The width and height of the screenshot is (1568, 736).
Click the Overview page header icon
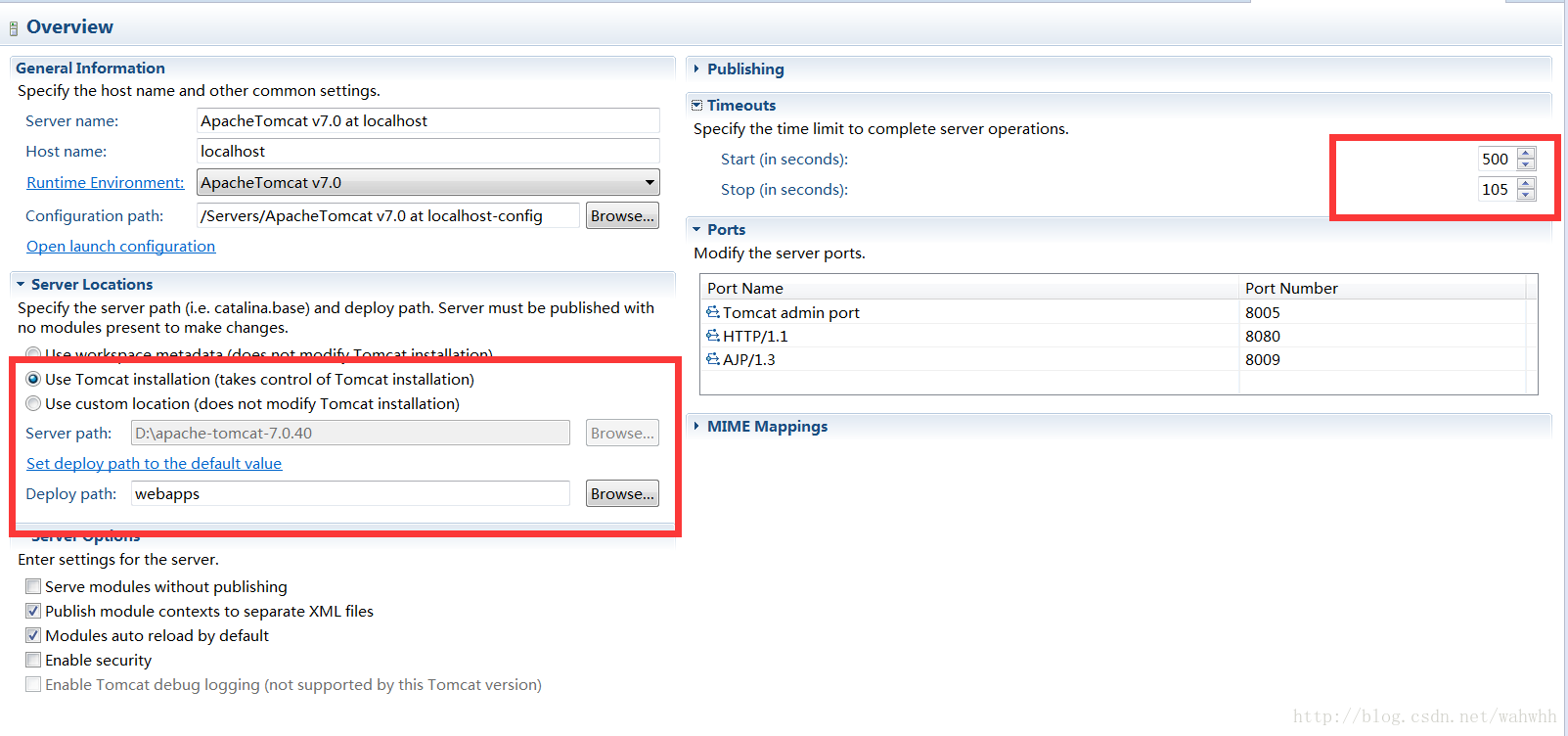point(14,28)
